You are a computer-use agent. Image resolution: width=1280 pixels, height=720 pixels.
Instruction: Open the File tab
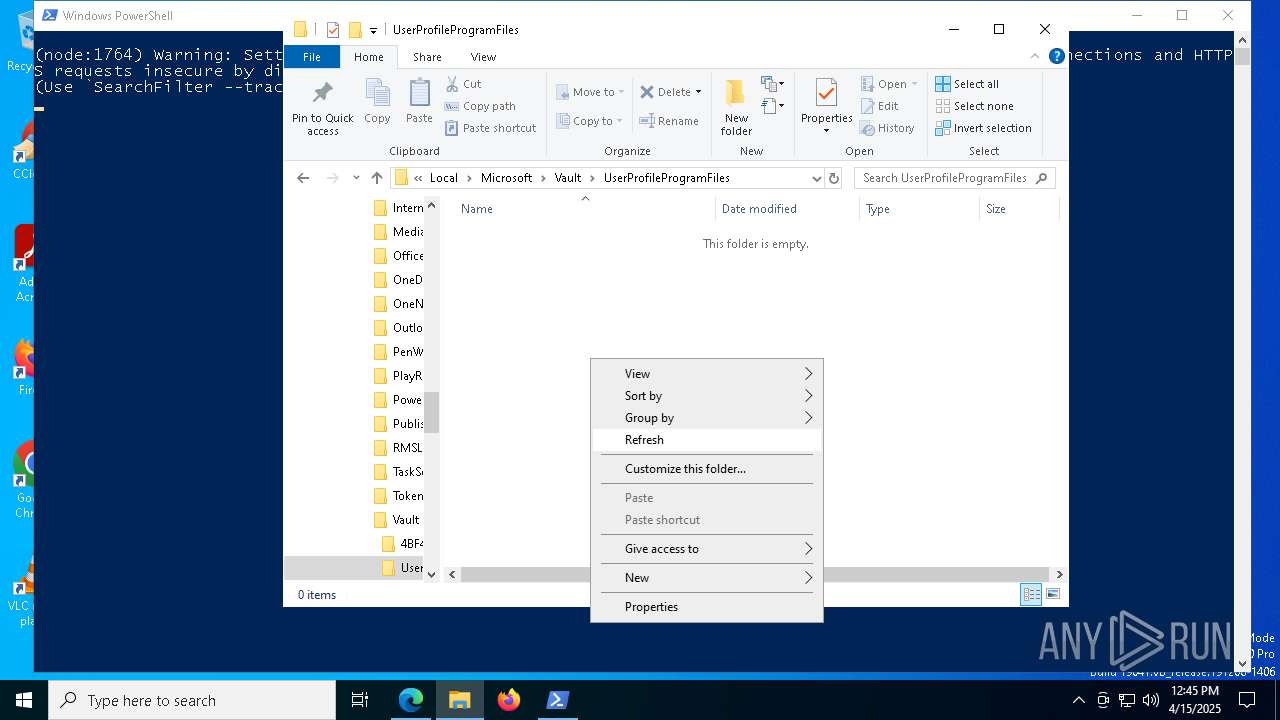312,57
